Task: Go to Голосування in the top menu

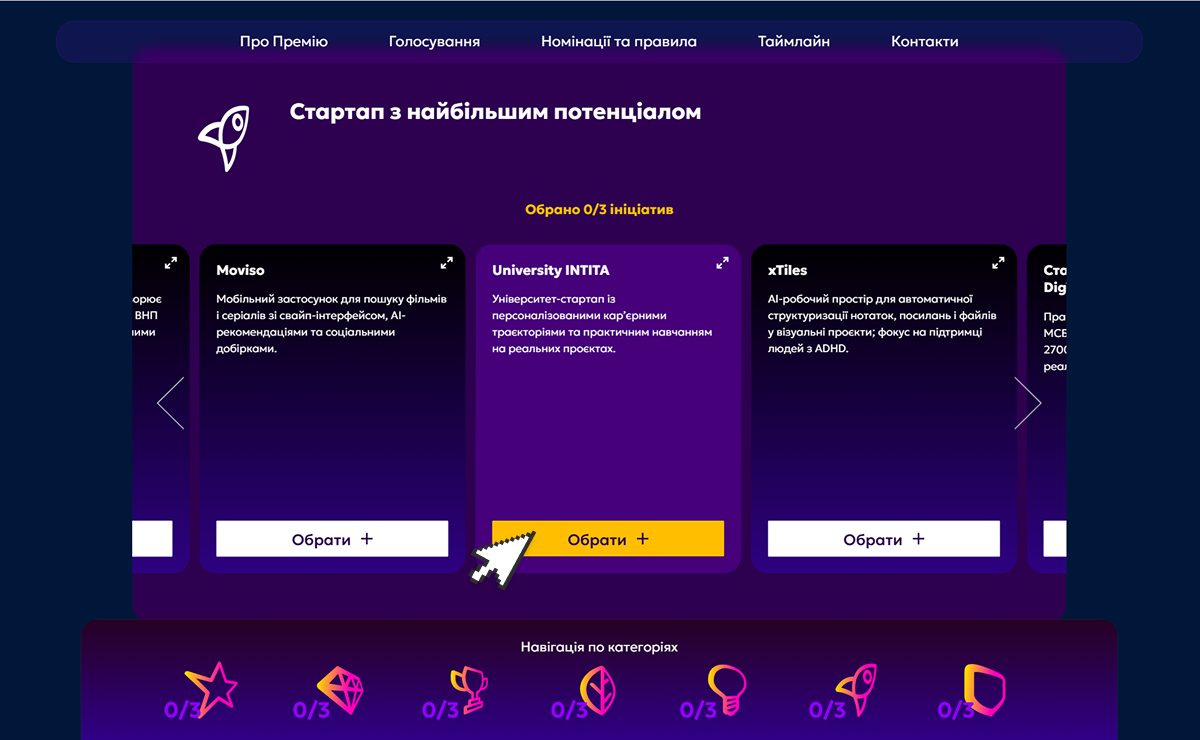Action: tap(434, 42)
